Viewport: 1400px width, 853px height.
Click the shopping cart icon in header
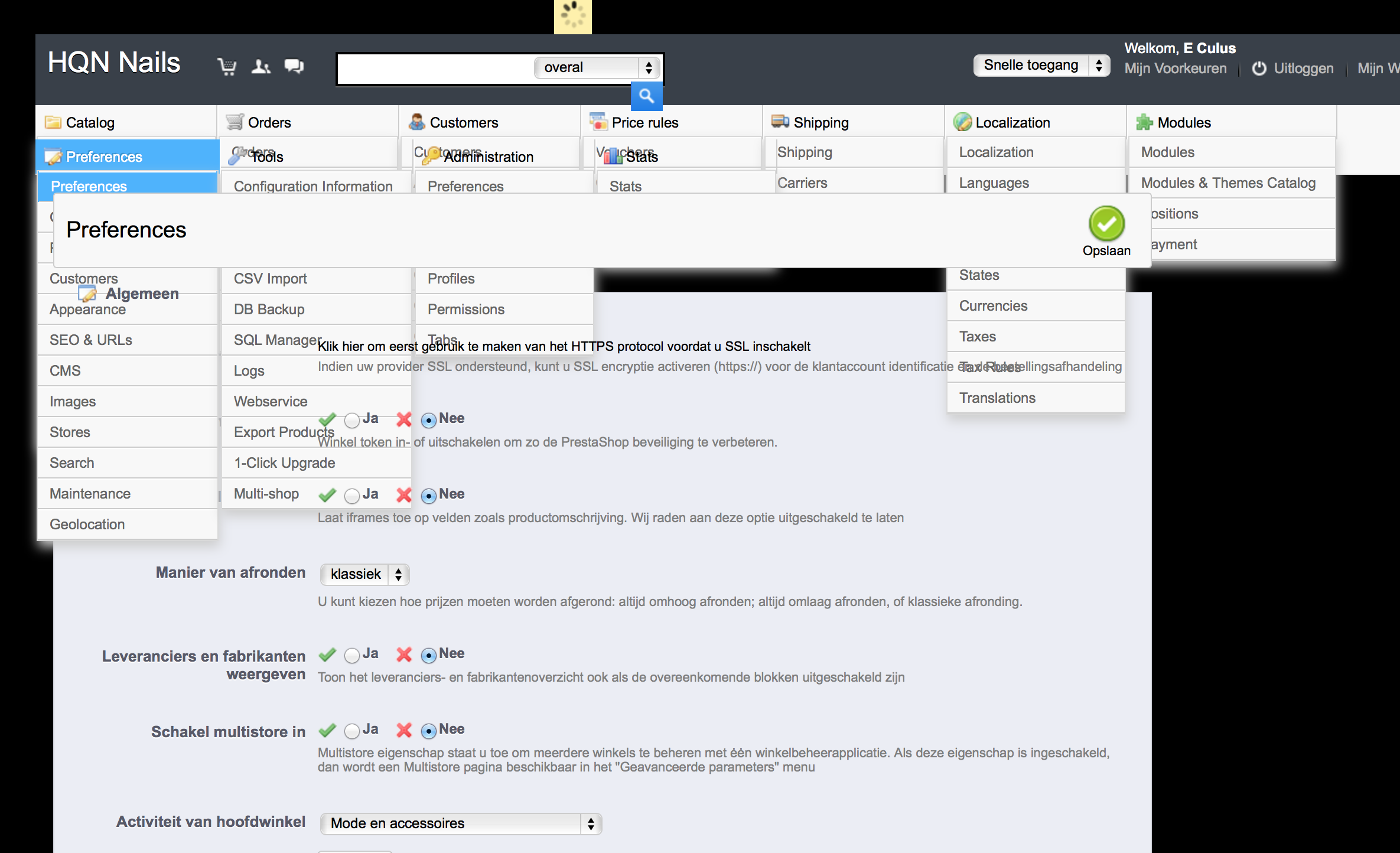click(x=227, y=66)
